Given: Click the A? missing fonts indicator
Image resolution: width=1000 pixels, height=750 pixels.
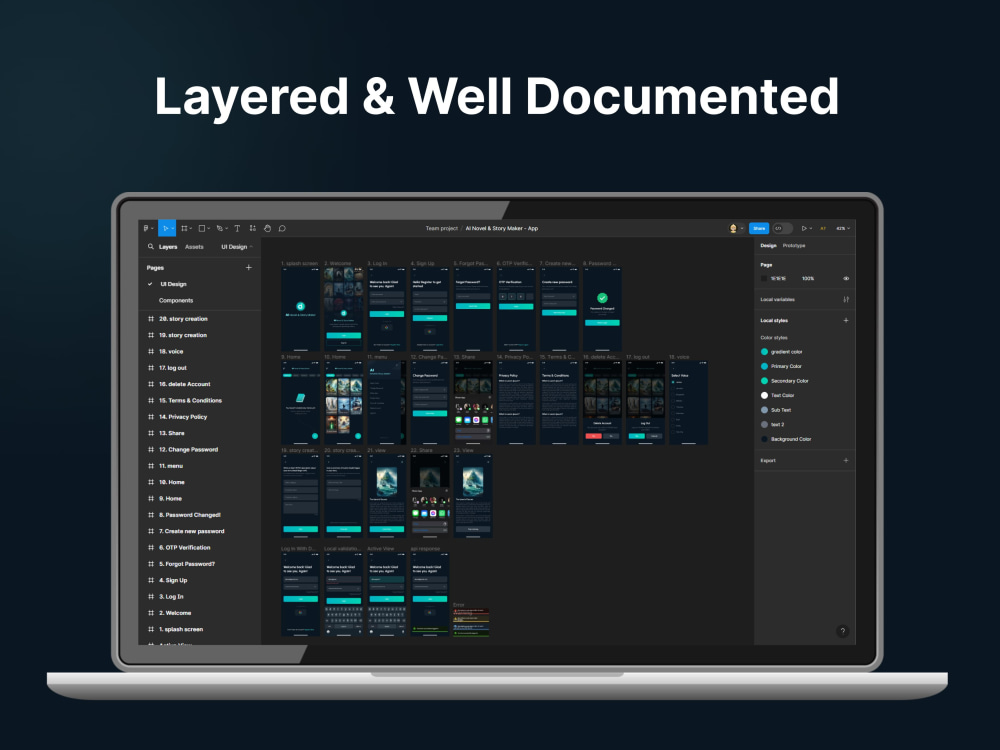Looking at the screenshot, I should pyautogui.click(x=823, y=228).
